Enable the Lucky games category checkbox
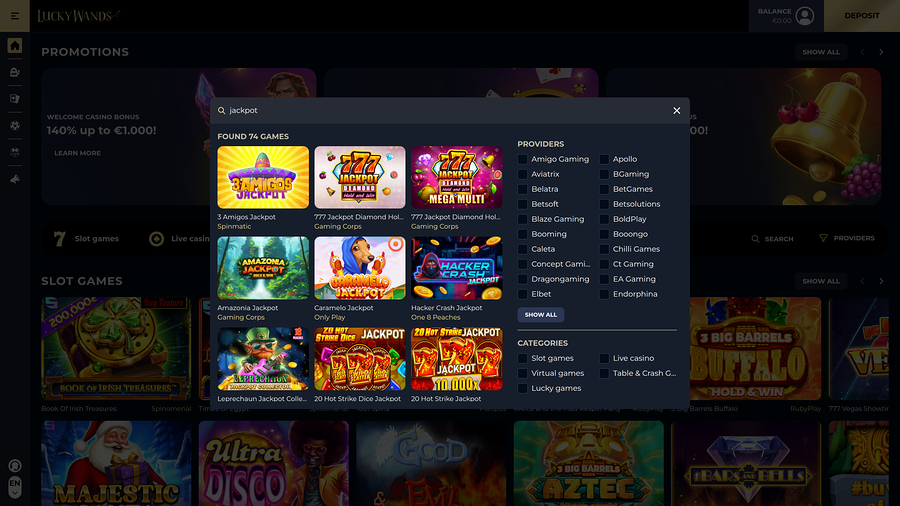The width and height of the screenshot is (900, 506). (x=522, y=388)
